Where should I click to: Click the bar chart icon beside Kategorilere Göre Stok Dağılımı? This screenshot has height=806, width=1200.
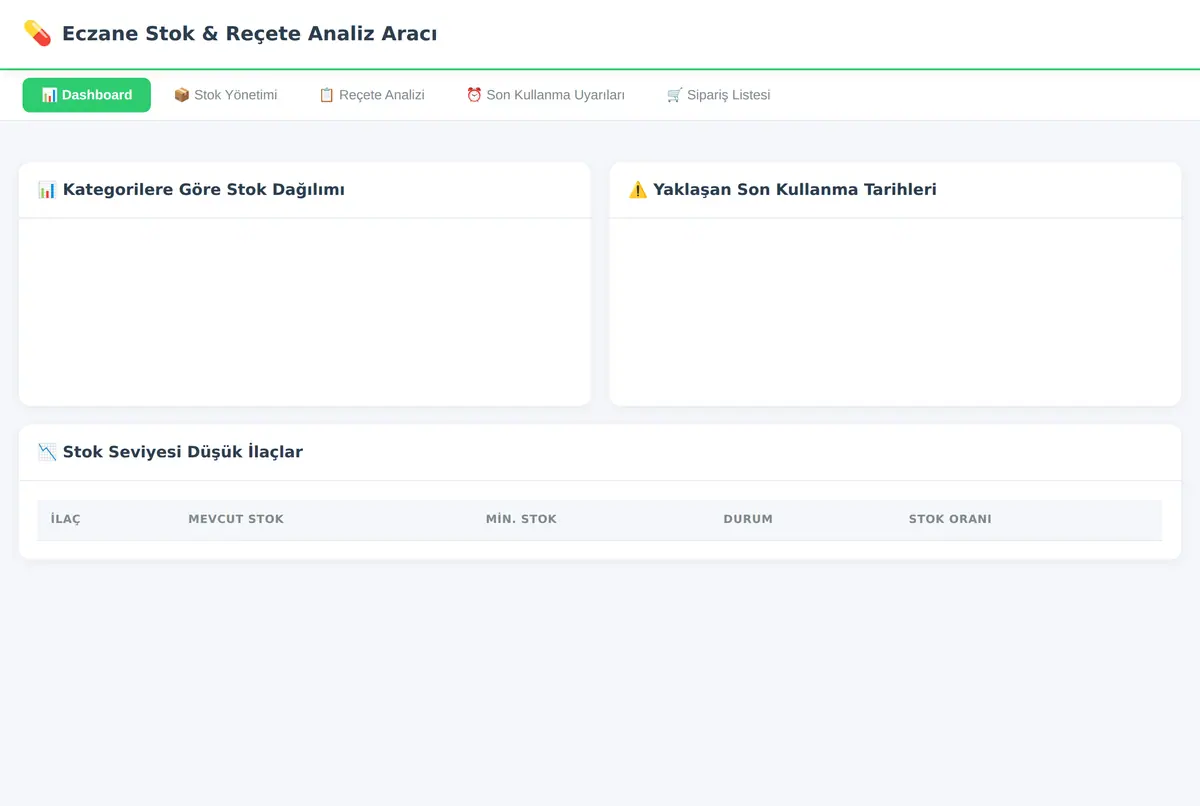pos(47,190)
